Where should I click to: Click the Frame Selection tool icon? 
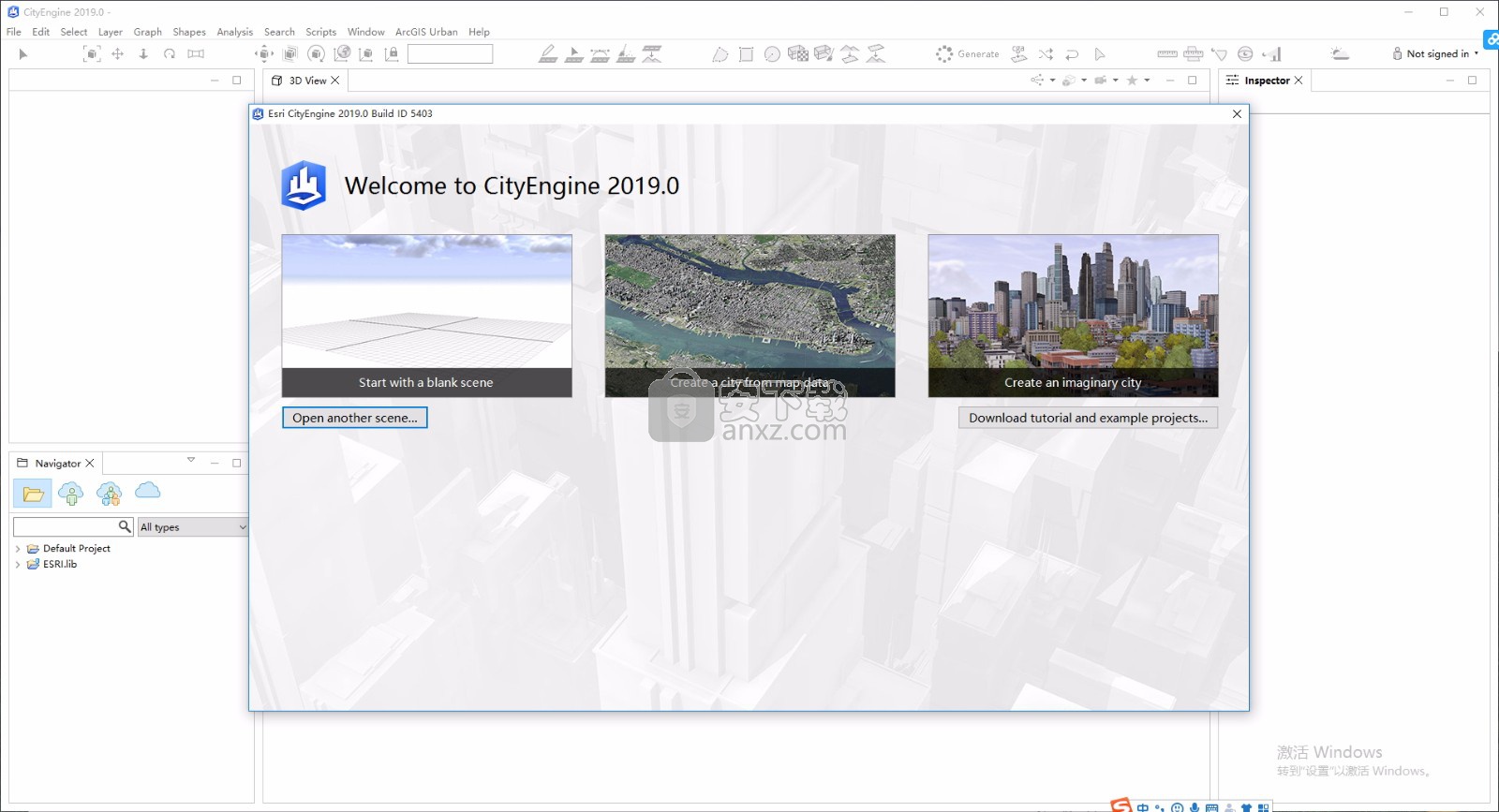pyautogui.click(x=92, y=54)
